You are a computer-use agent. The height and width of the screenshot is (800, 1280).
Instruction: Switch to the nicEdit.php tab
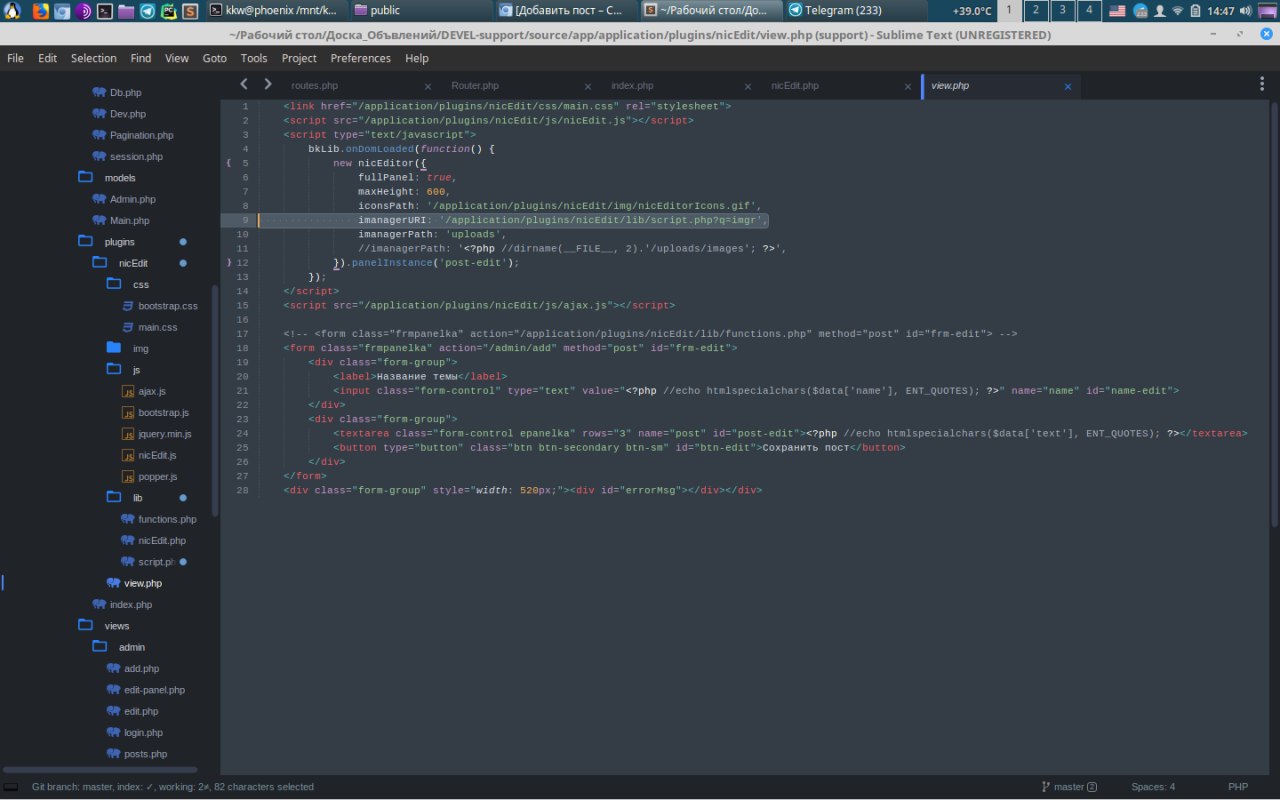(x=795, y=86)
